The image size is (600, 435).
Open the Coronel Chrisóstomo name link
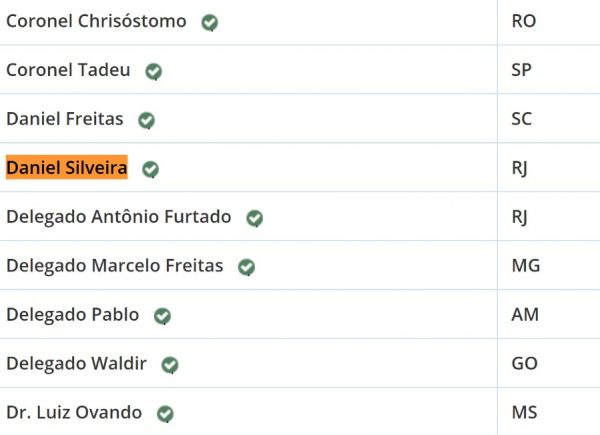click(96, 21)
